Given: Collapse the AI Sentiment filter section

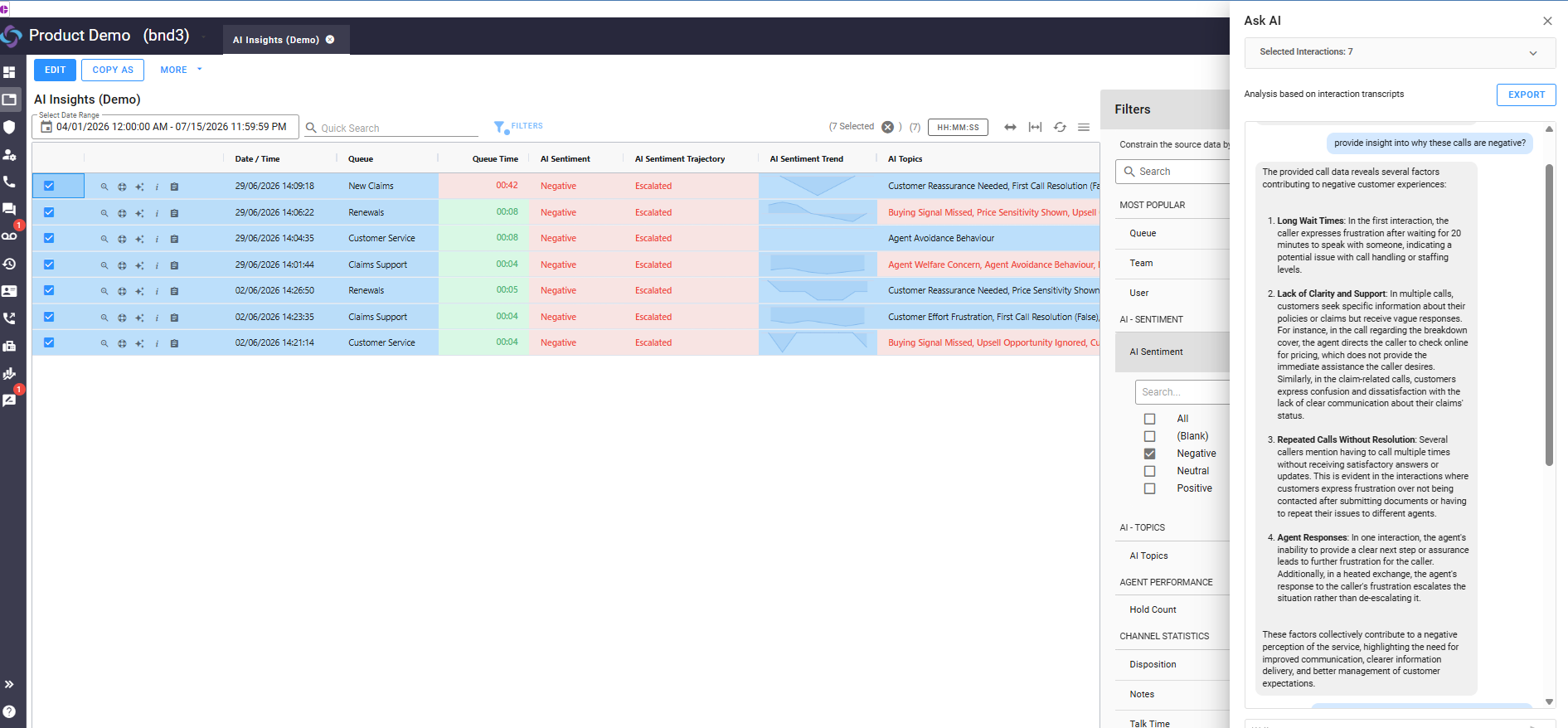Looking at the screenshot, I should tap(1172, 352).
